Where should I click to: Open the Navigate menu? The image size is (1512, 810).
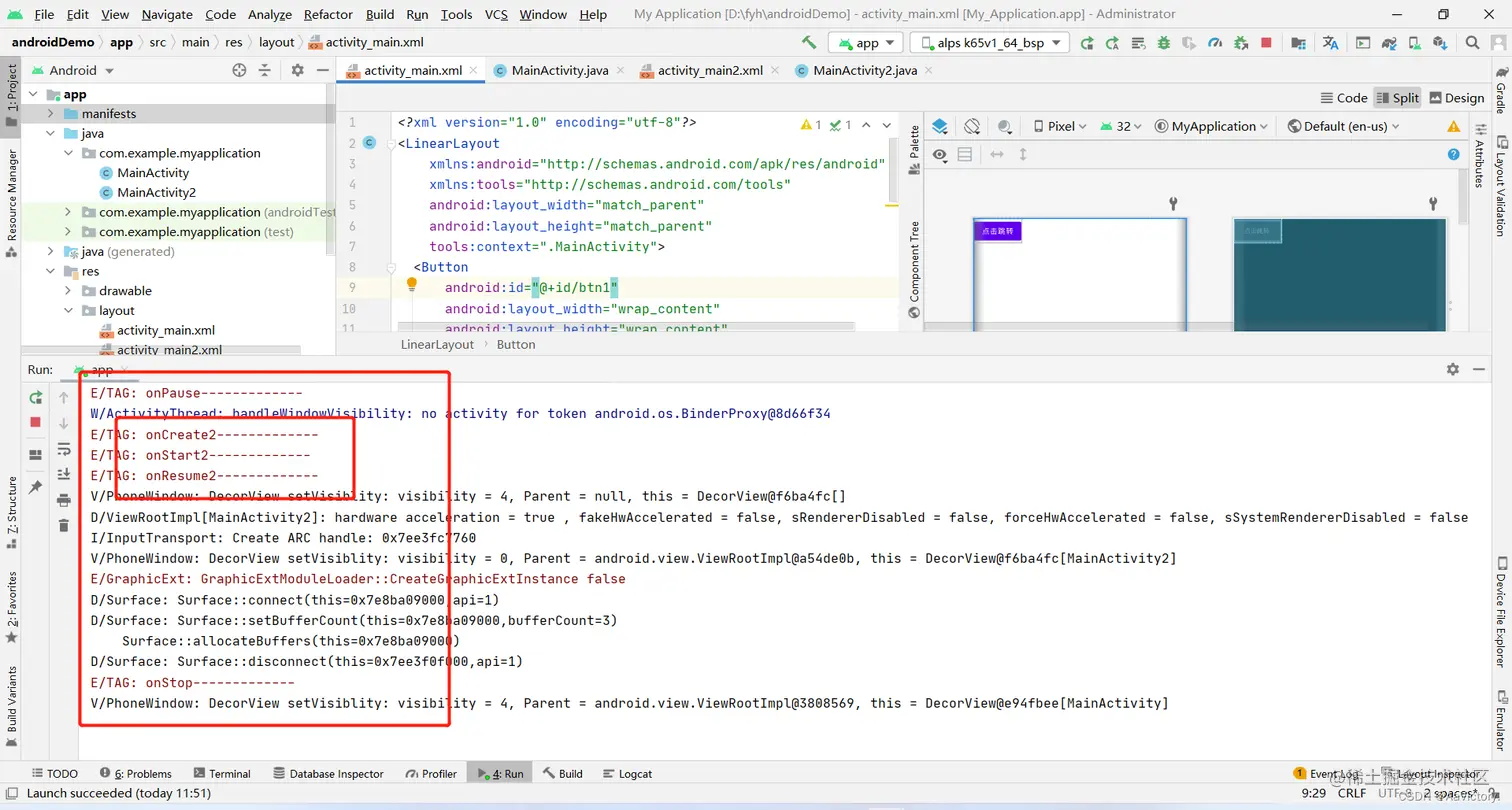[167, 14]
